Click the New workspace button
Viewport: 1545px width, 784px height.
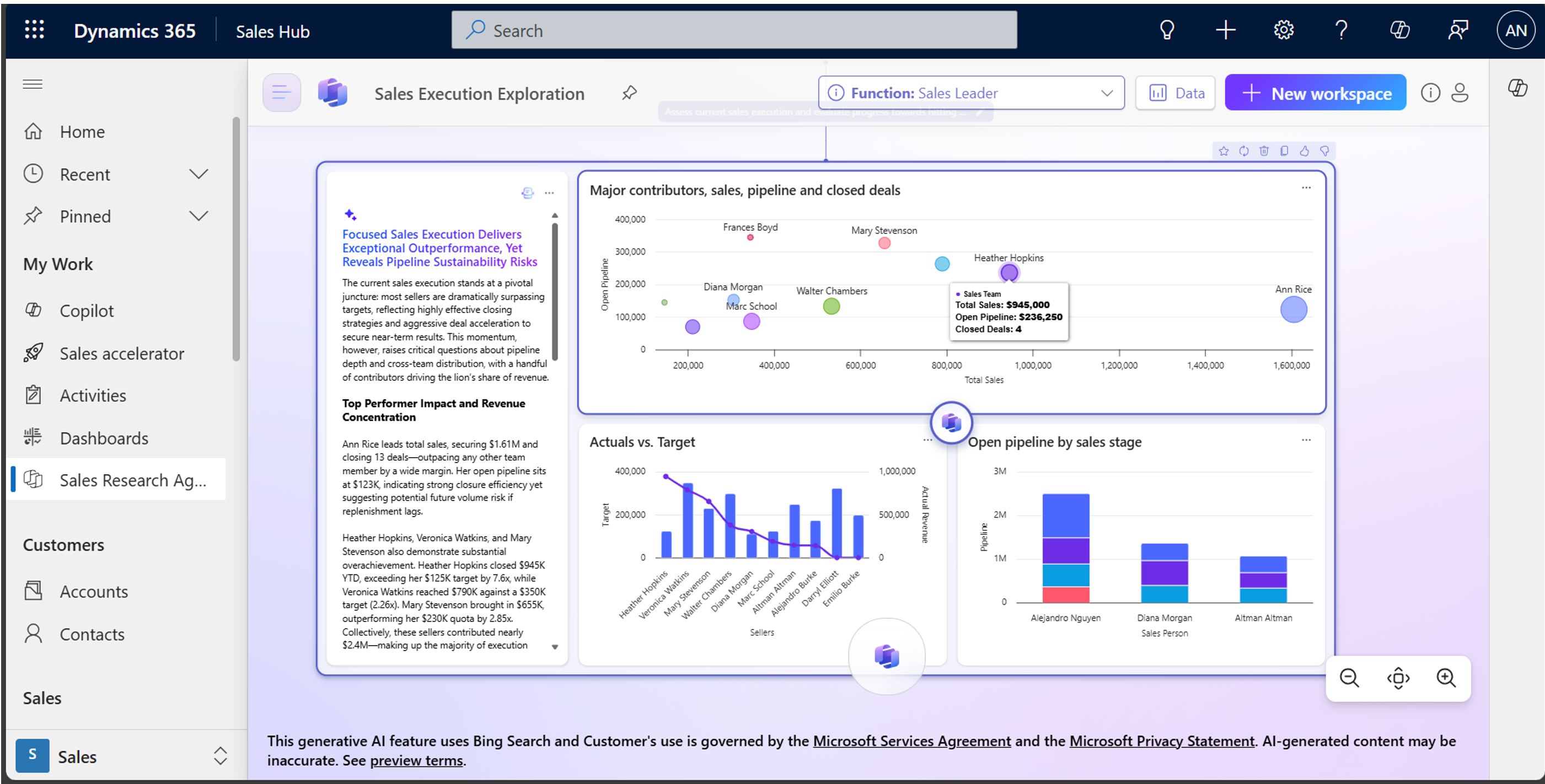click(1315, 93)
